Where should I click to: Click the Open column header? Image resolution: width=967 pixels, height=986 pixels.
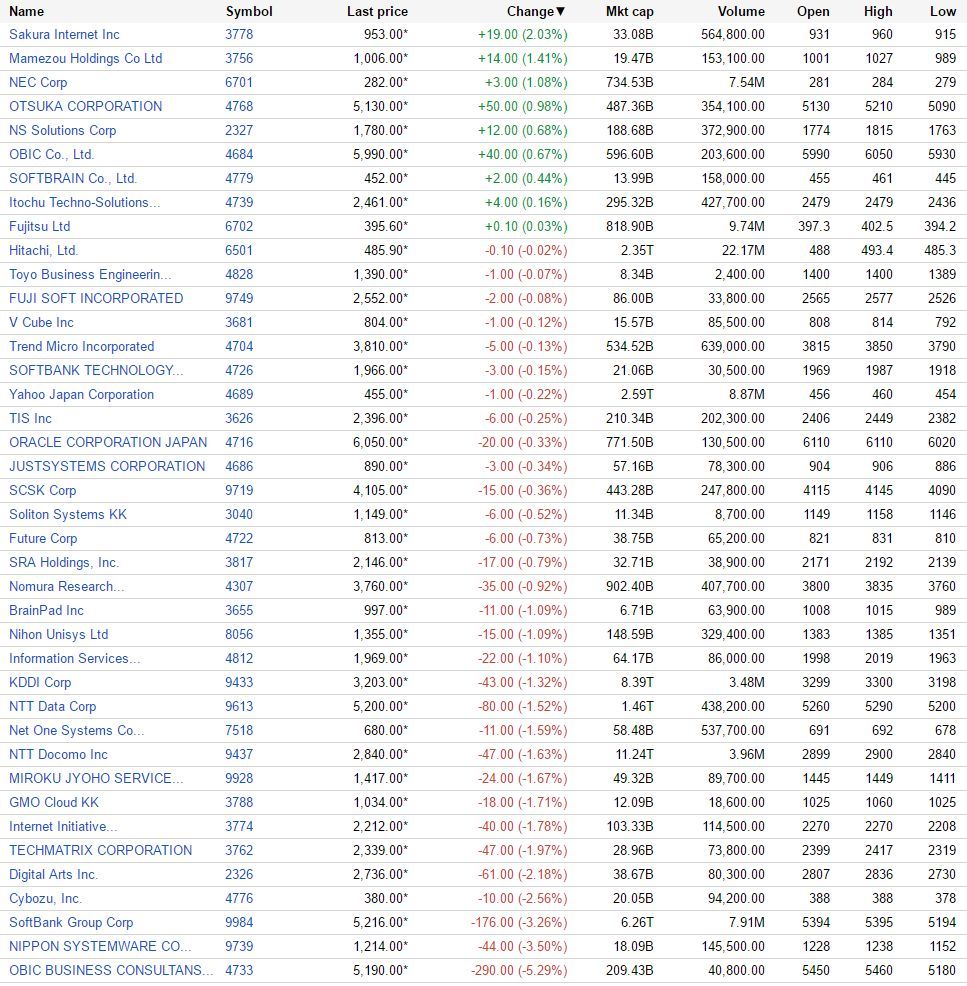coord(813,11)
